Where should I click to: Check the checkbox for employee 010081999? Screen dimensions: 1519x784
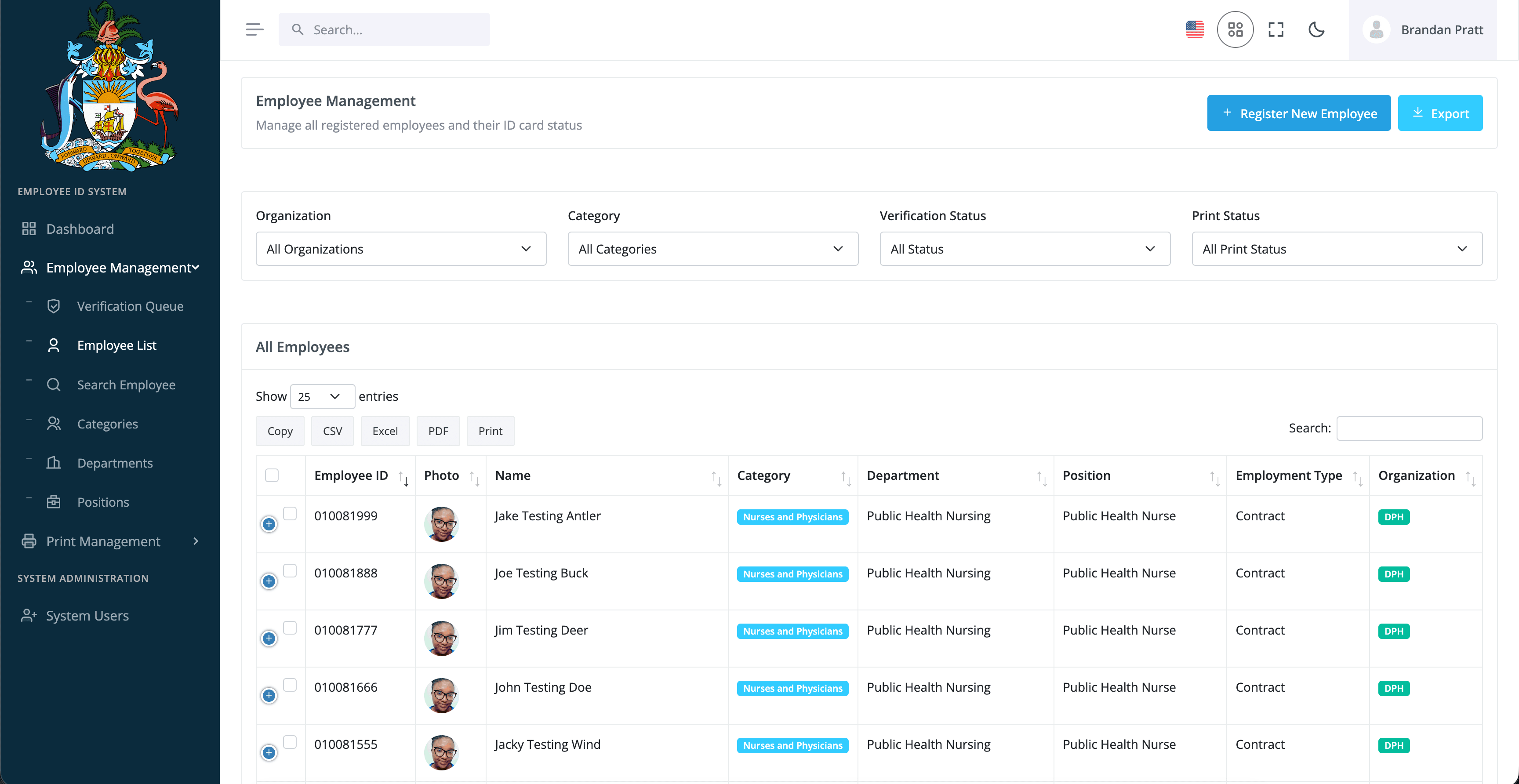290,513
